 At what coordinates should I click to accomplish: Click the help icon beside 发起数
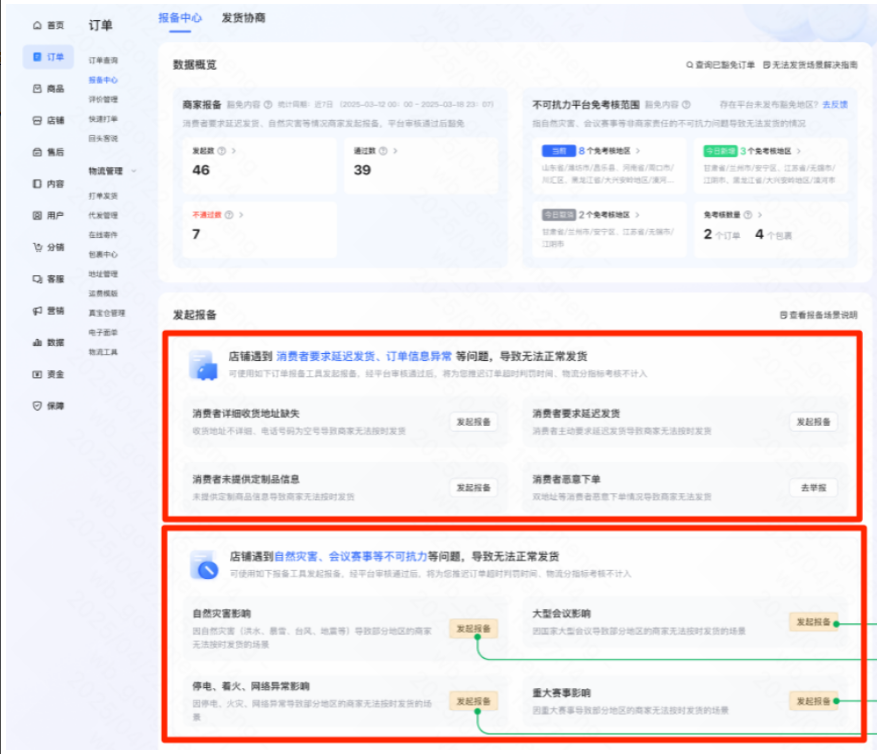tap(221, 151)
